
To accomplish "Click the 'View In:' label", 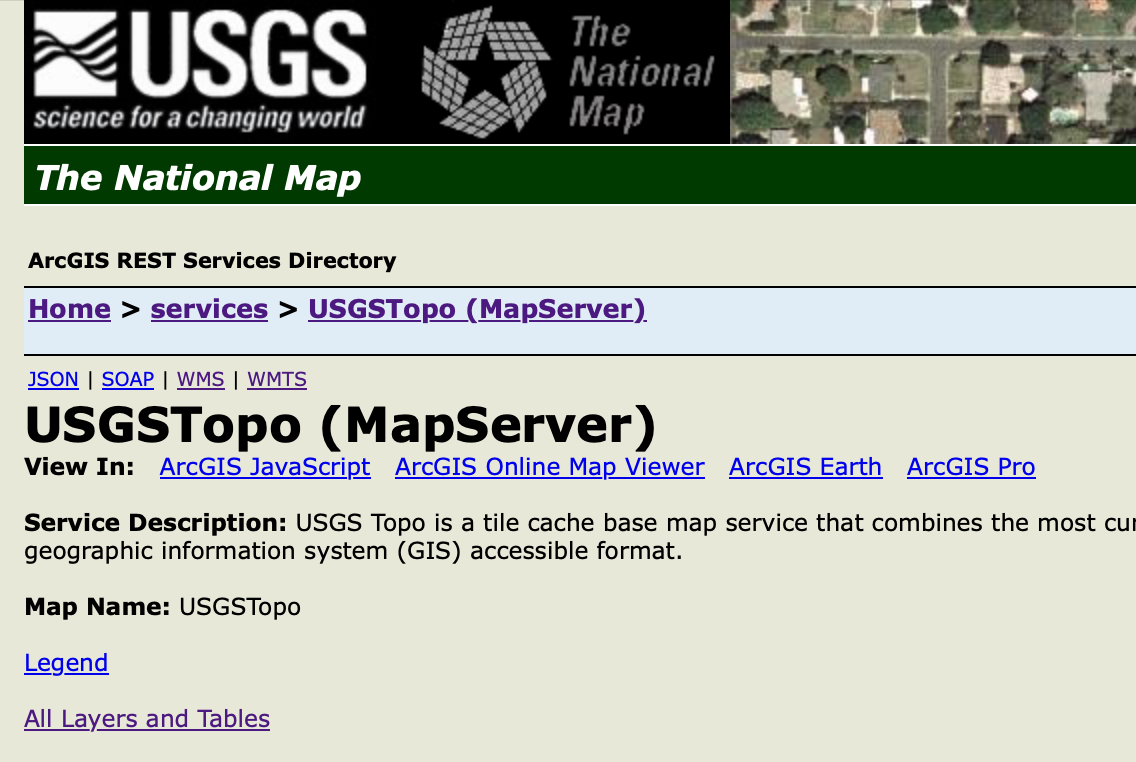I will pos(79,467).
